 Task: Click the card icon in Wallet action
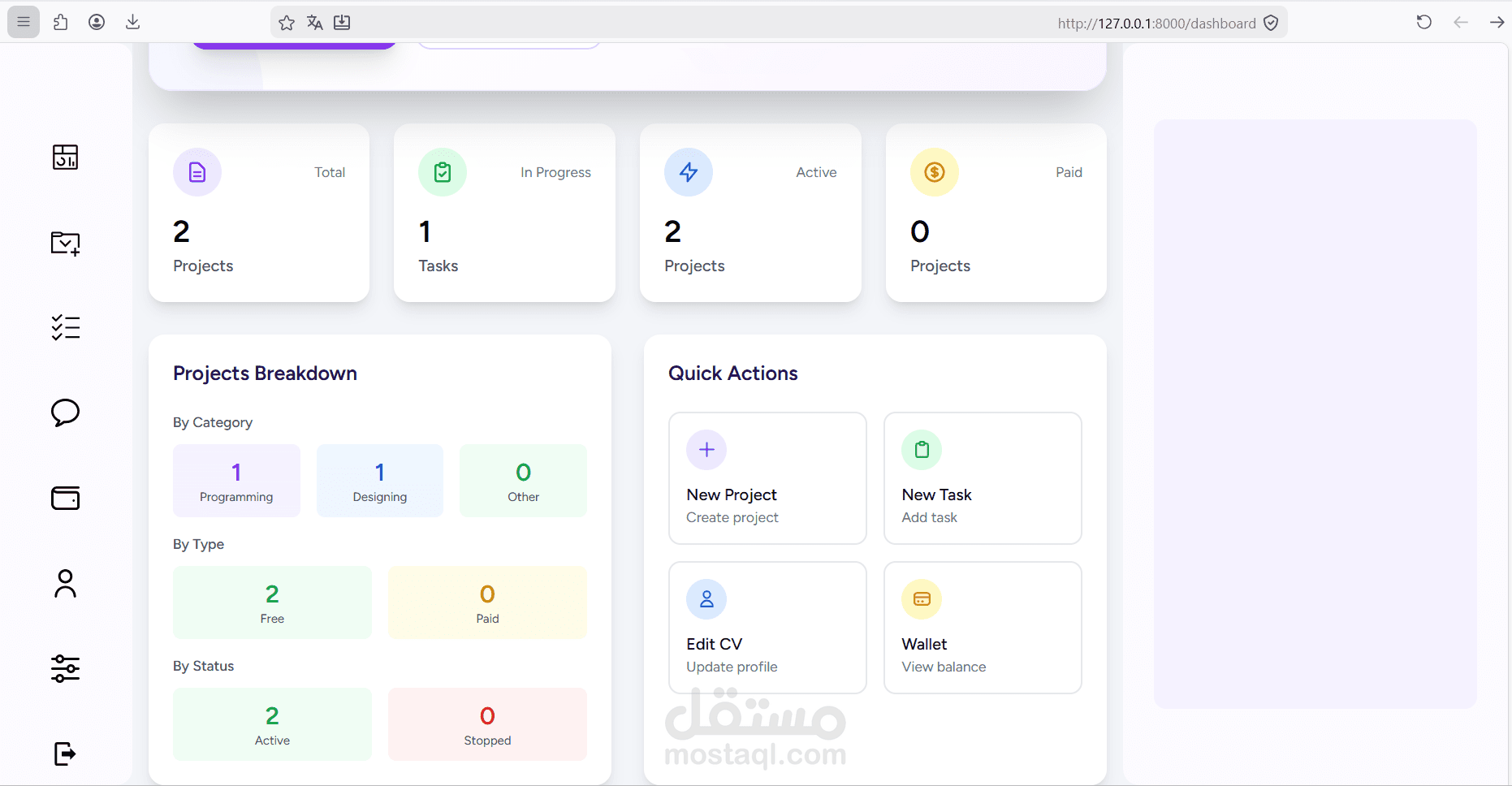922,599
